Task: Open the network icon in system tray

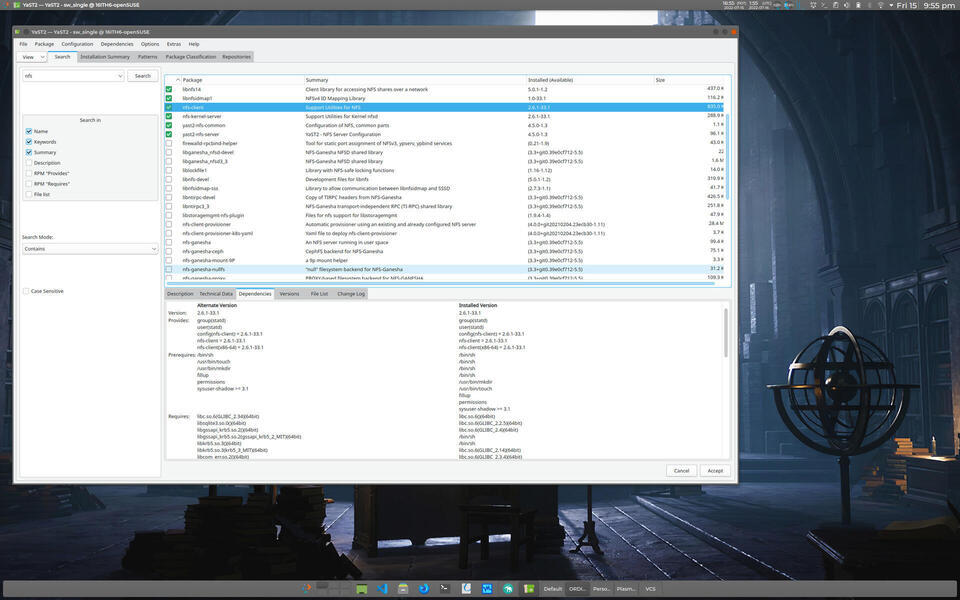Action: [880, 6]
